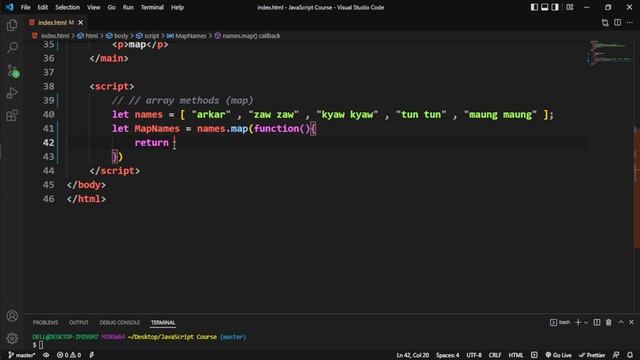
Task: Open the Explorer view in activity bar
Action: (12, 25)
